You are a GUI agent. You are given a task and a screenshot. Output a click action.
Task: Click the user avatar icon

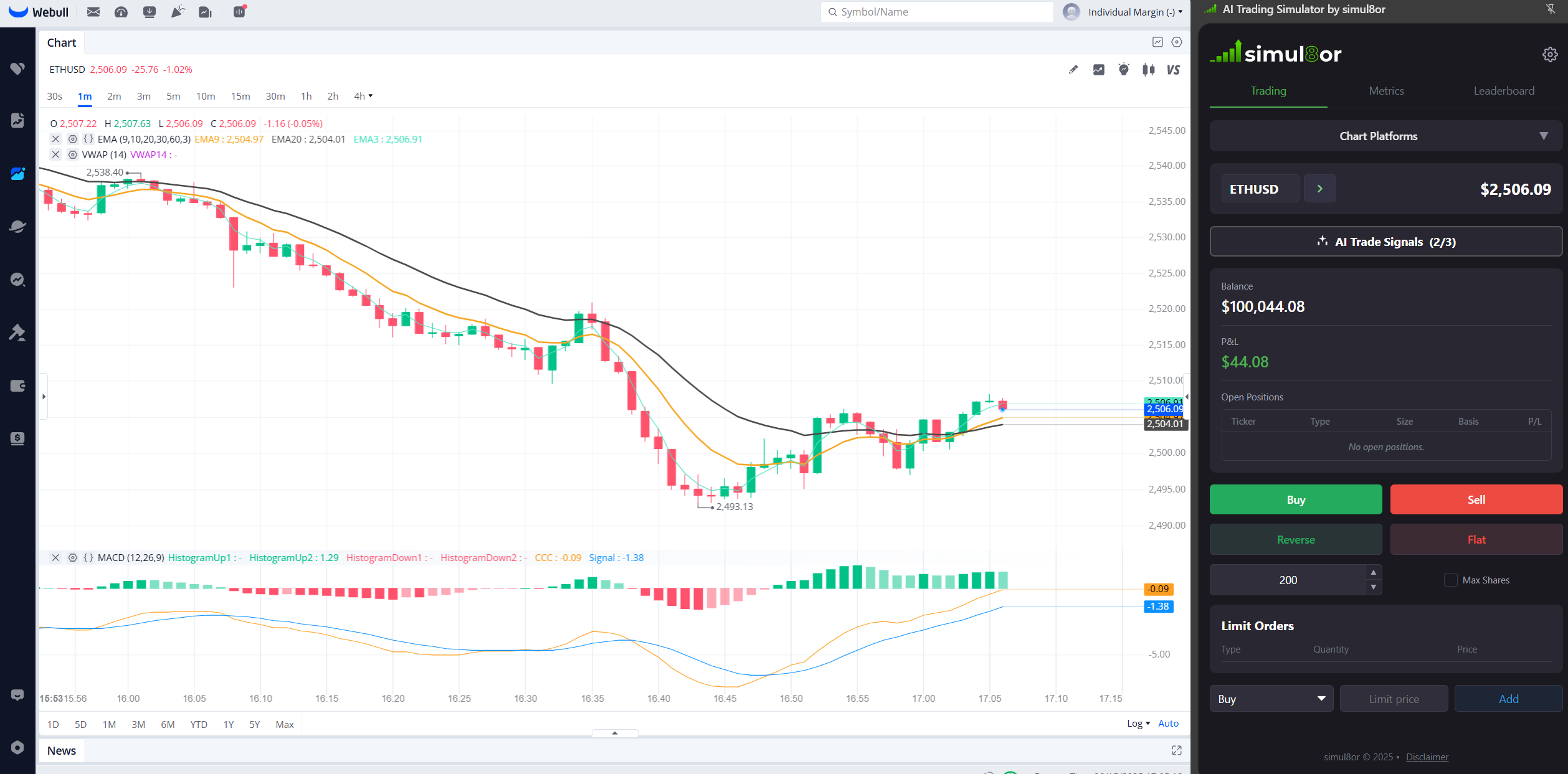(1071, 12)
